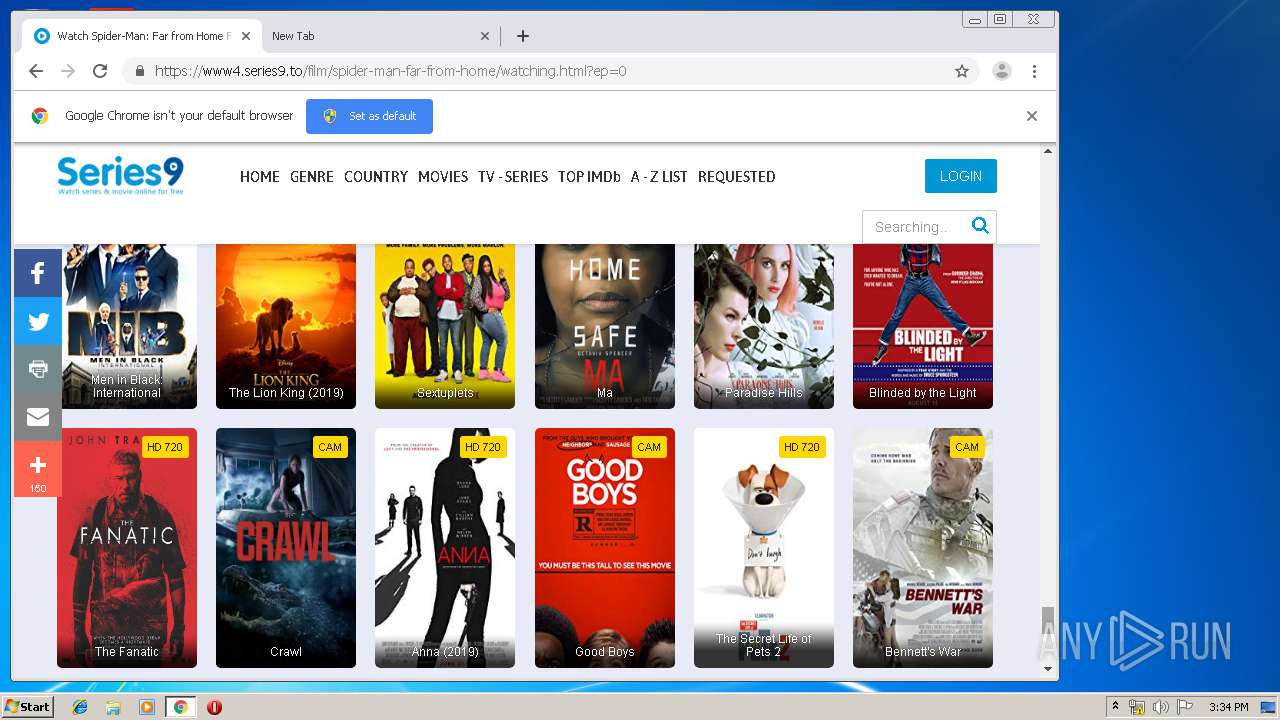The width and height of the screenshot is (1280, 720).
Task: Switch to the New Tab tab
Action: click(x=380, y=36)
